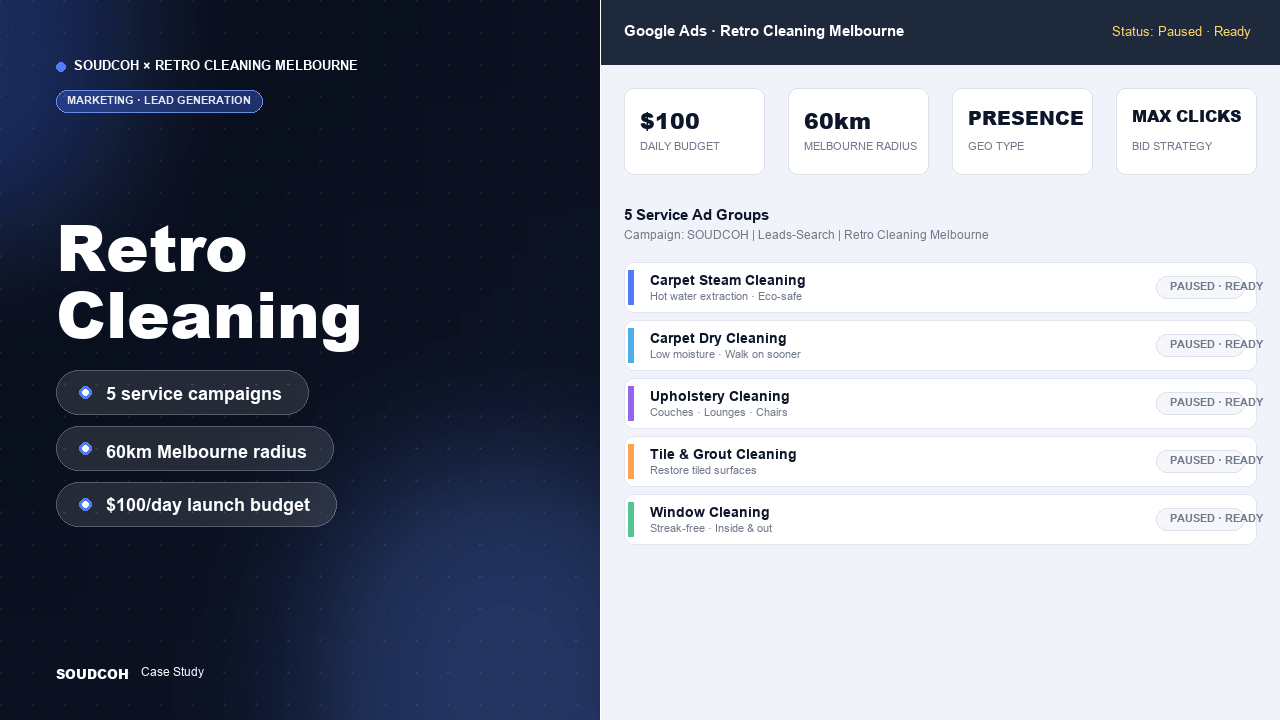The width and height of the screenshot is (1280, 720).
Task: Click the "Restore tiled surfaces" description
Action: 703,471
